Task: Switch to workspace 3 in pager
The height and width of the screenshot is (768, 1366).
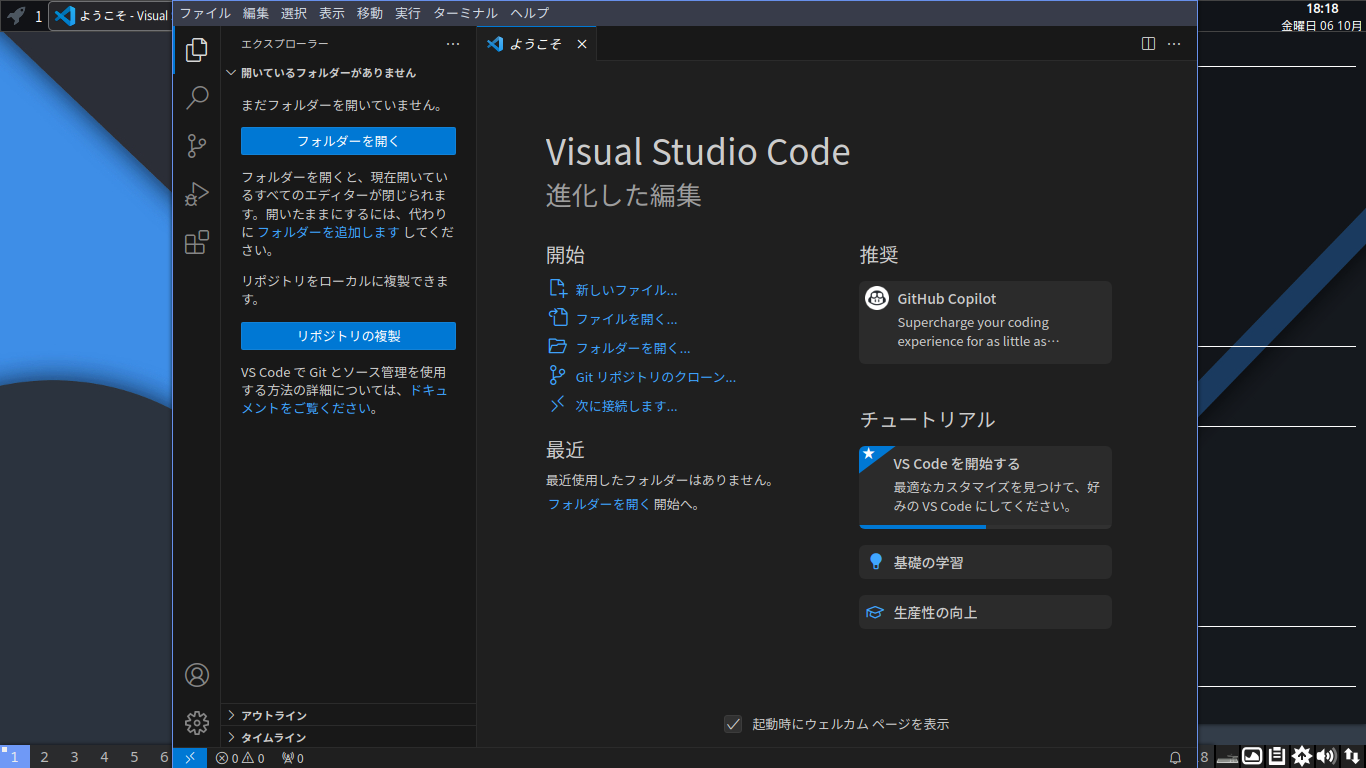Action: (x=74, y=757)
